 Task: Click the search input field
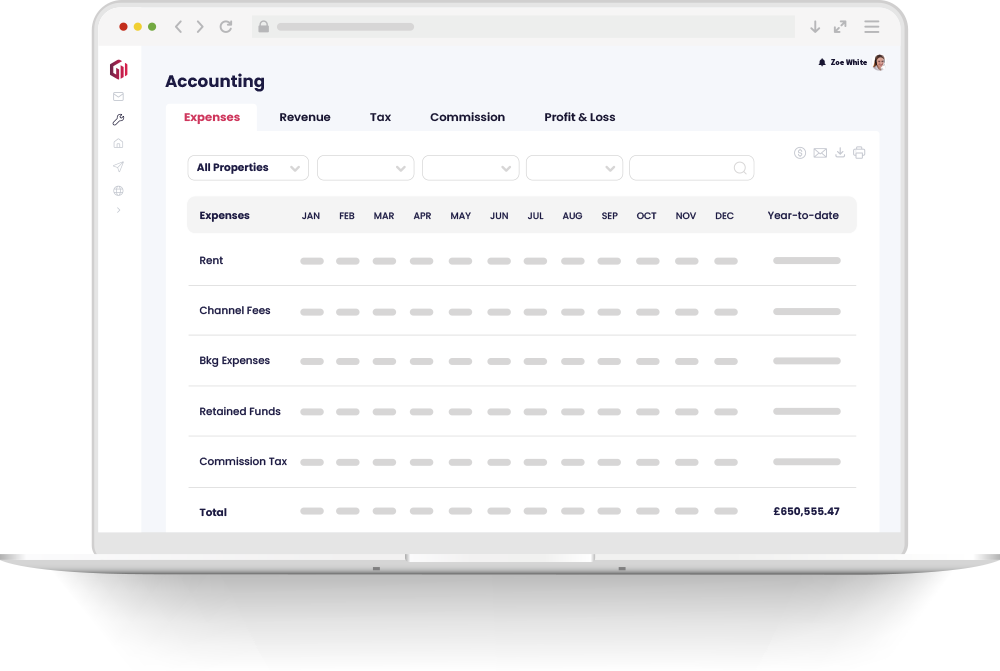coord(682,168)
